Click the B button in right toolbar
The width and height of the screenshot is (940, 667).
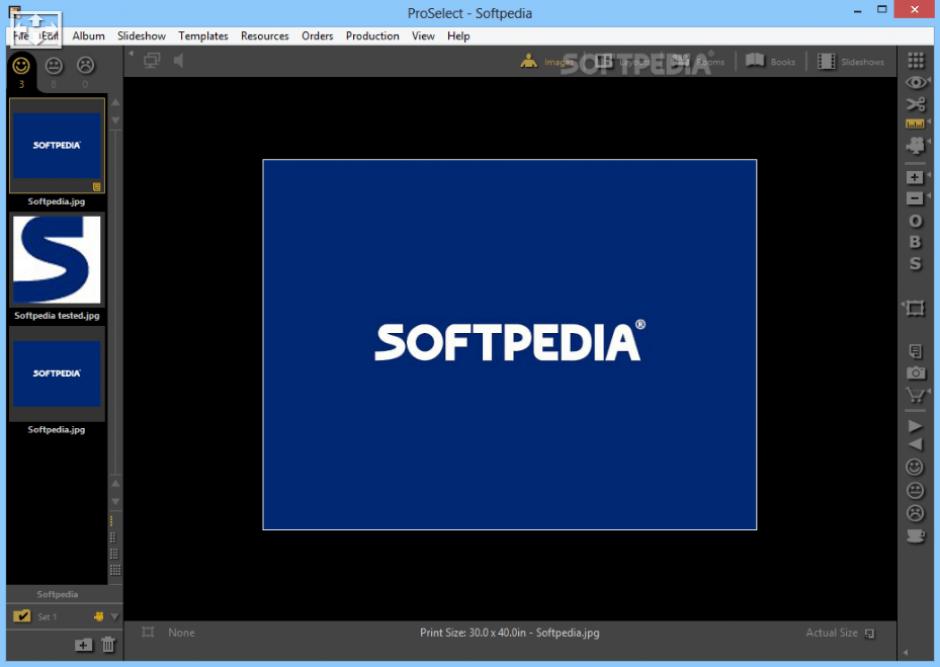tap(915, 242)
